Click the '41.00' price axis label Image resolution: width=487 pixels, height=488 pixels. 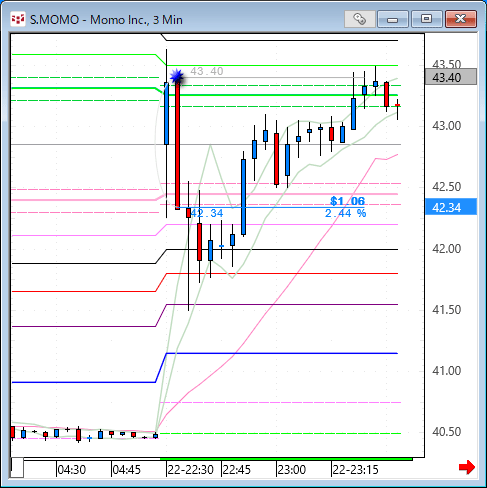[x=447, y=371]
